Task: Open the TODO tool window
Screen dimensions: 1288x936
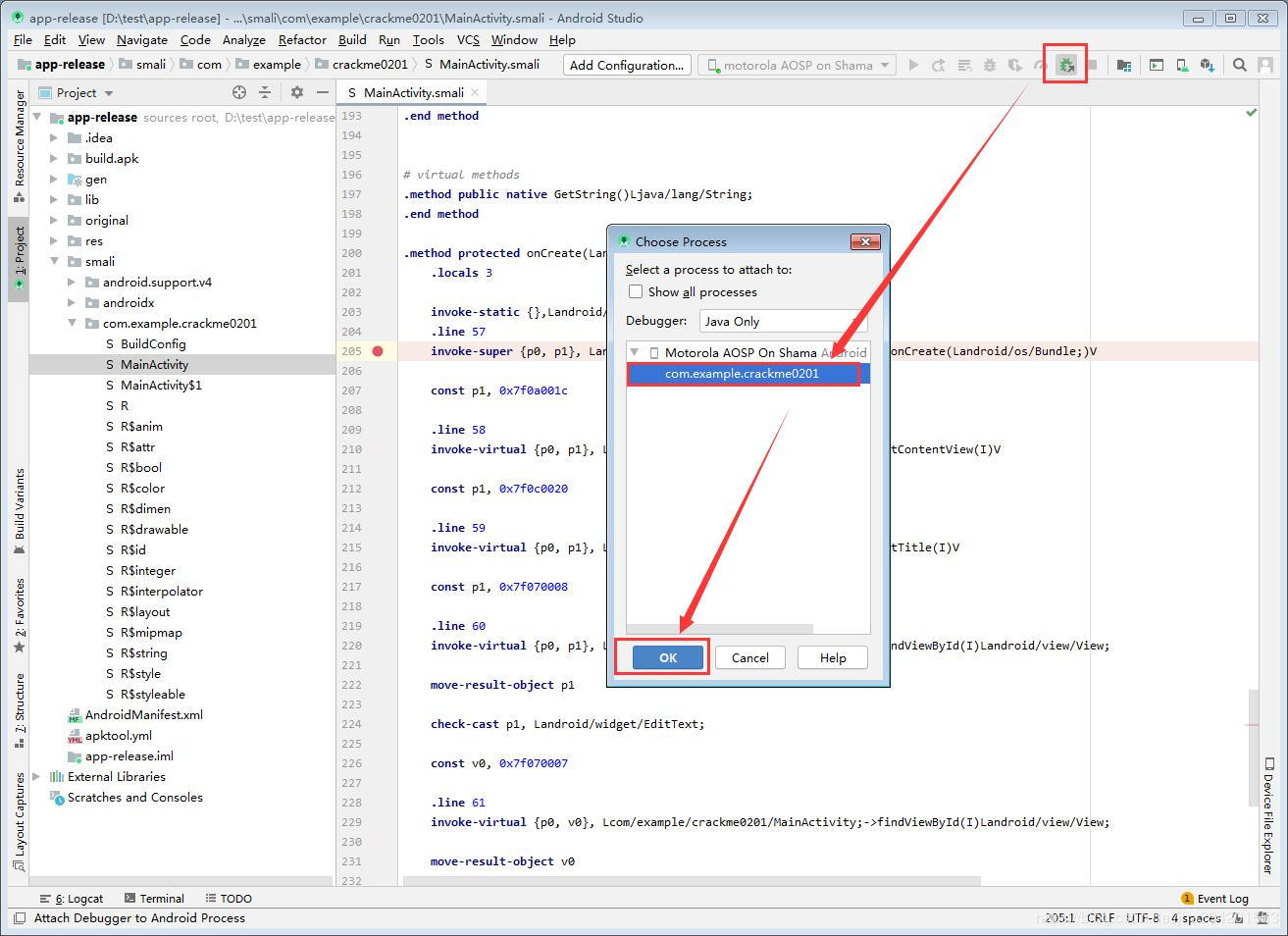Action: click(229, 899)
